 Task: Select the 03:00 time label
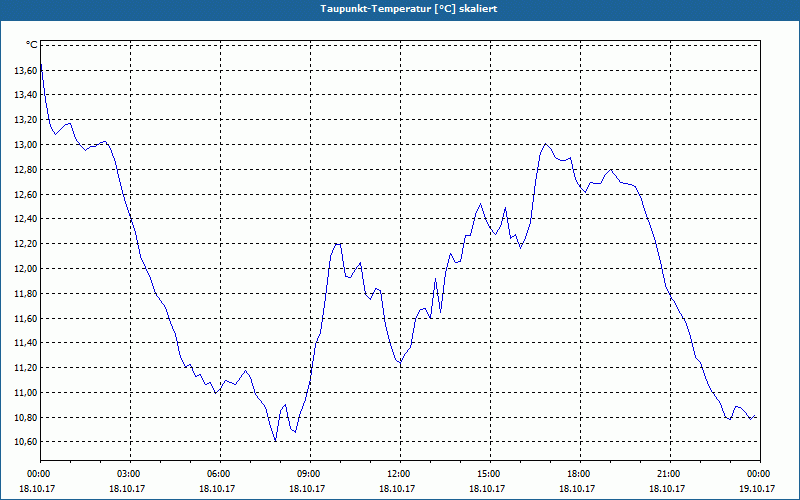point(131,474)
